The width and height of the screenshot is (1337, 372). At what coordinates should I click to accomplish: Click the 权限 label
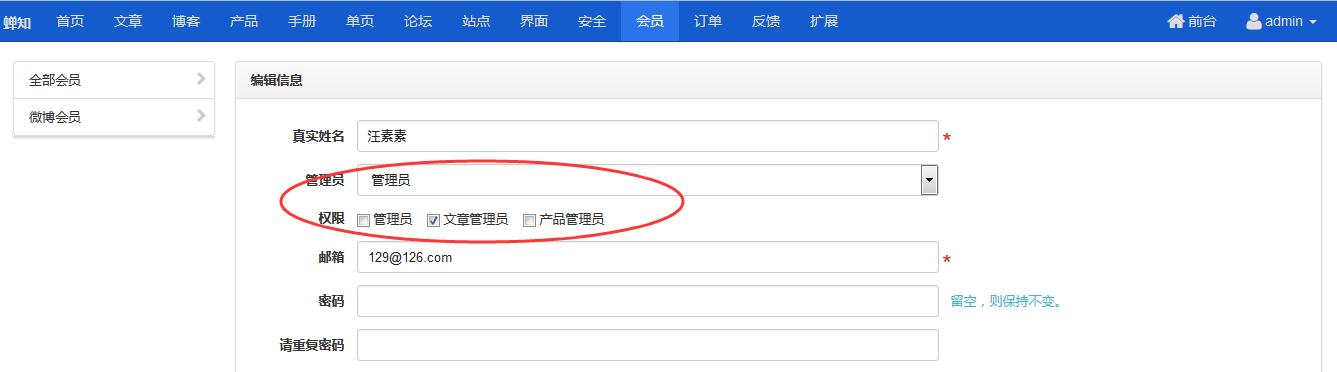[331, 219]
